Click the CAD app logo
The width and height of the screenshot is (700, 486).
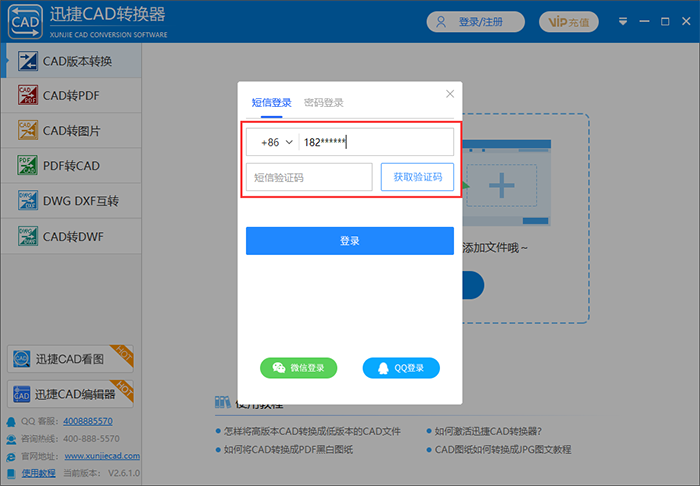pos(25,21)
